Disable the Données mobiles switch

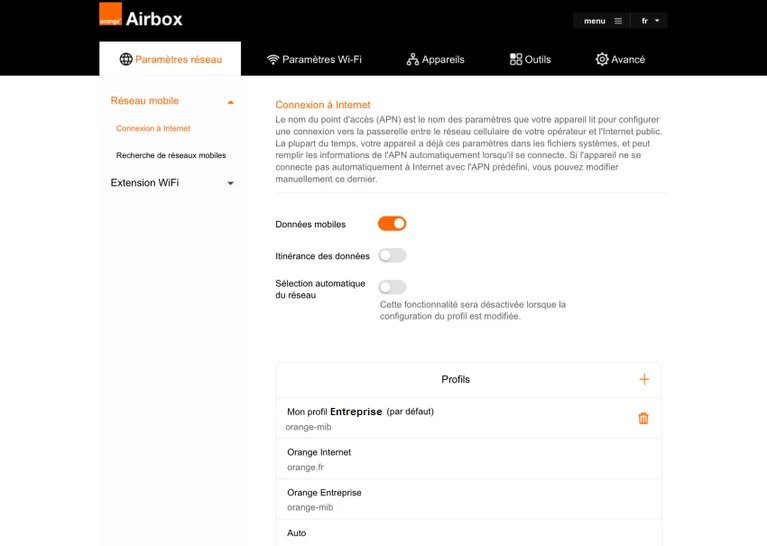point(392,224)
